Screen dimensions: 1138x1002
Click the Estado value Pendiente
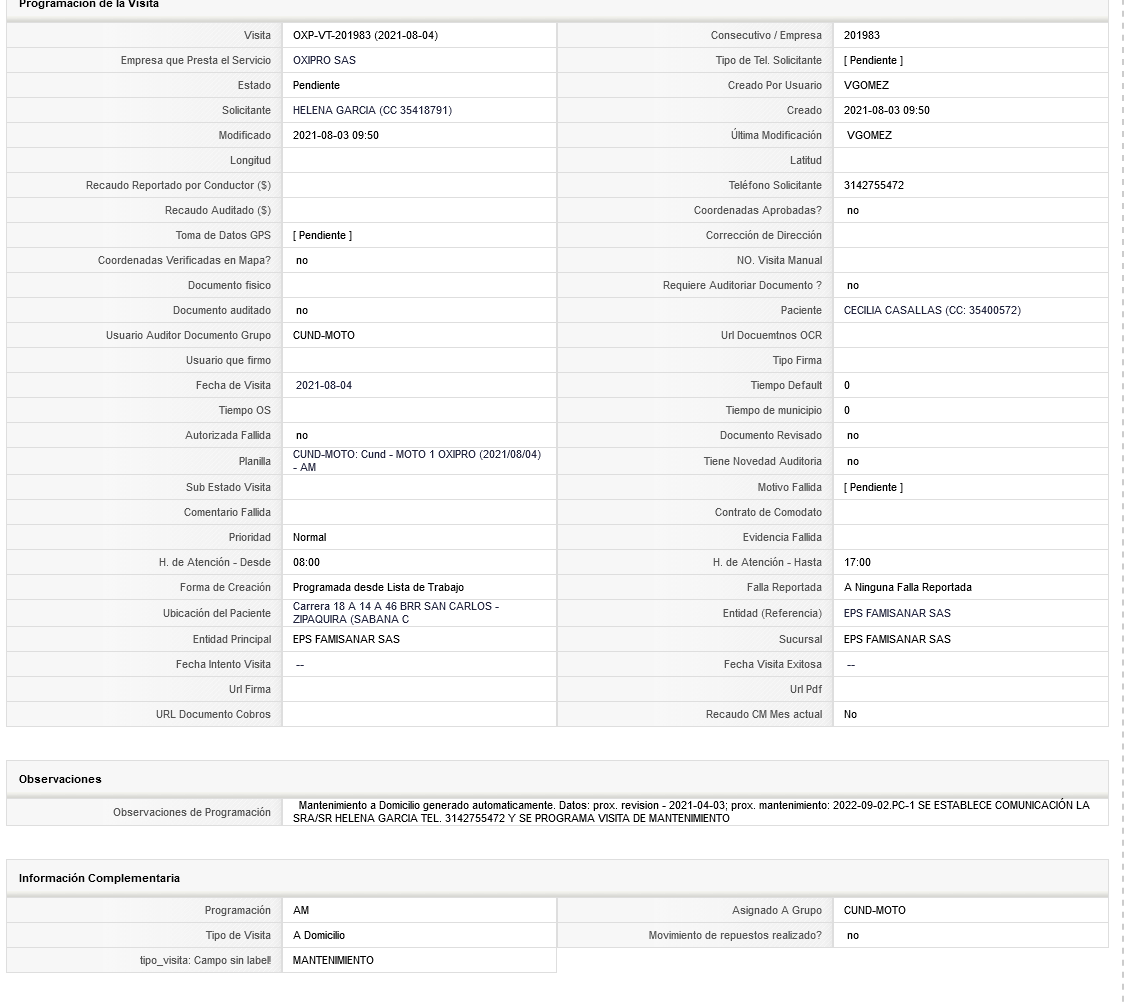pyautogui.click(x=316, y=86)
